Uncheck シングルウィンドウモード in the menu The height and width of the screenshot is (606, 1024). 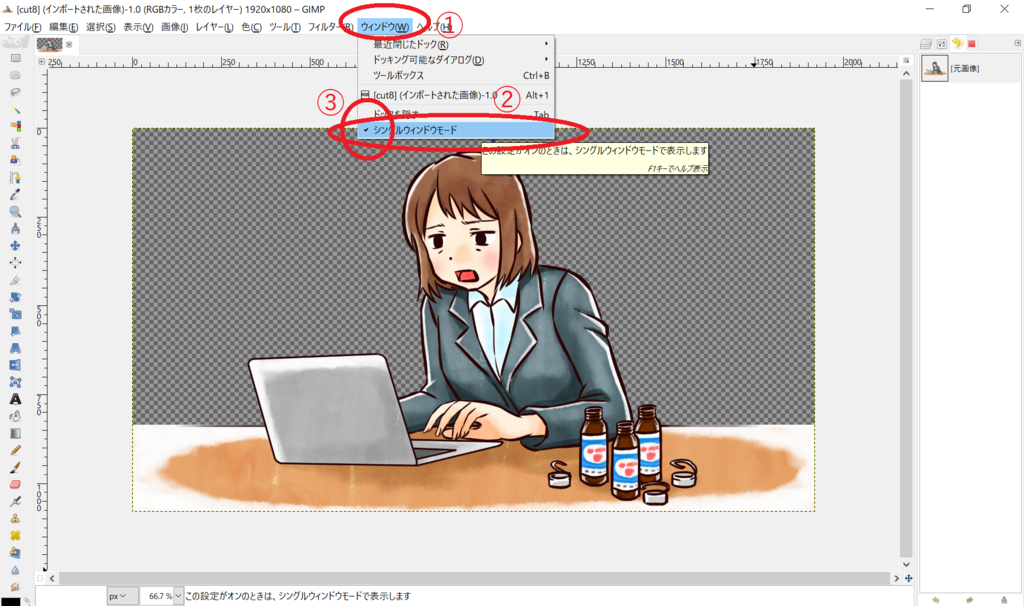pos(456,130)
